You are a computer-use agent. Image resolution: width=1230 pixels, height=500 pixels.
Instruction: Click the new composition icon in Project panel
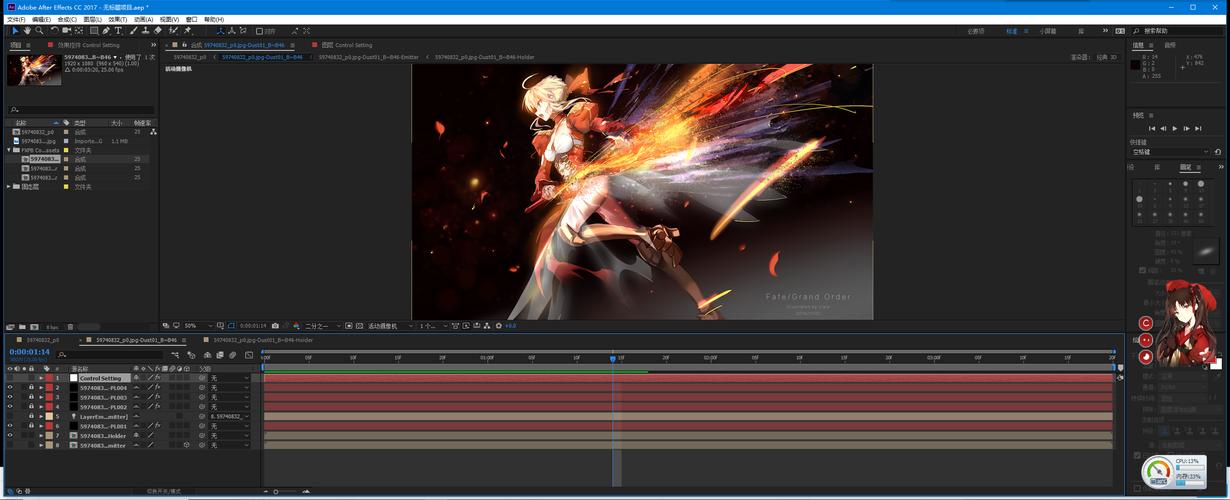34,326
